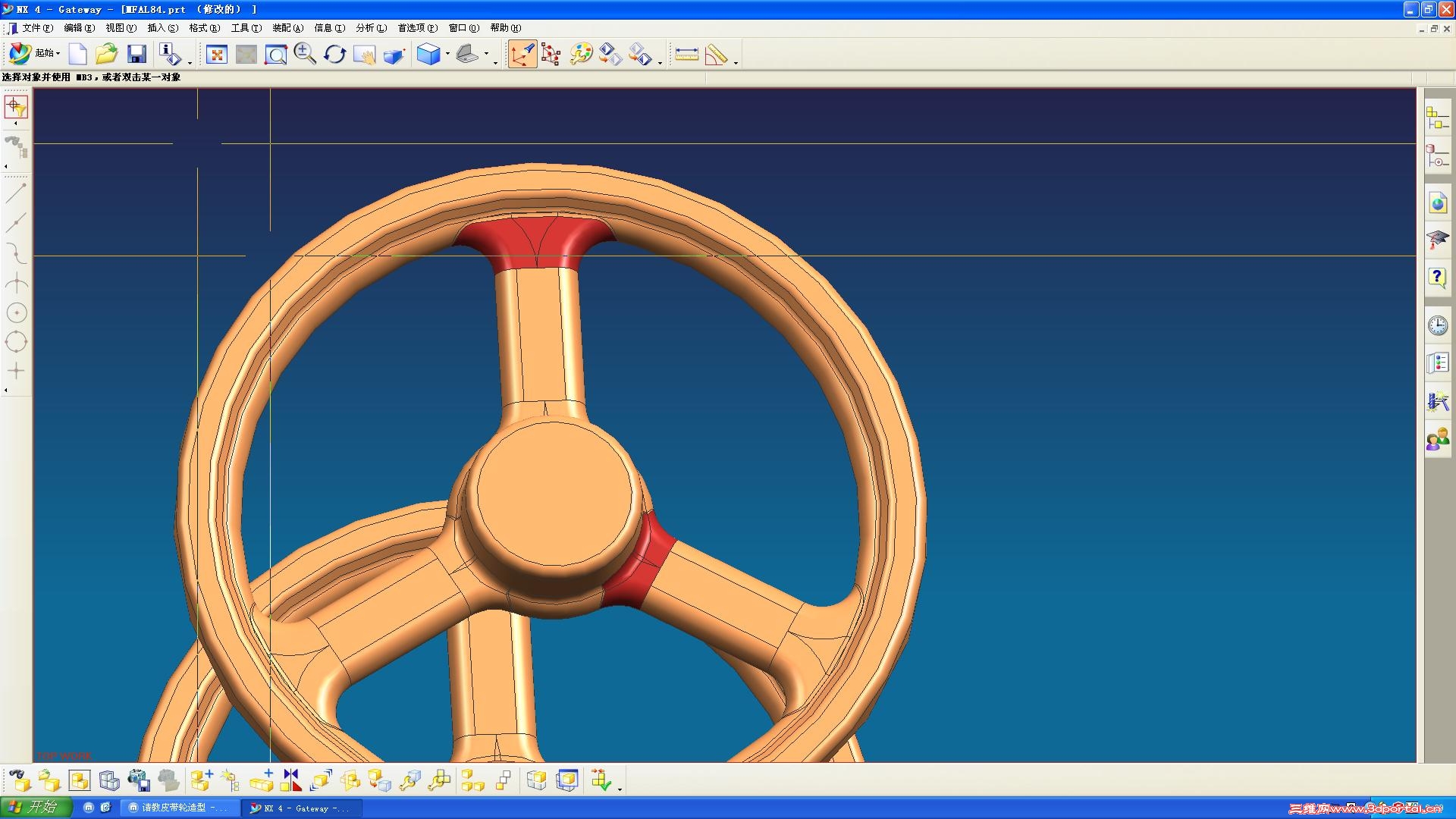Open the Roles side tab
The image size is (1456, 819).
(1437, 440)
